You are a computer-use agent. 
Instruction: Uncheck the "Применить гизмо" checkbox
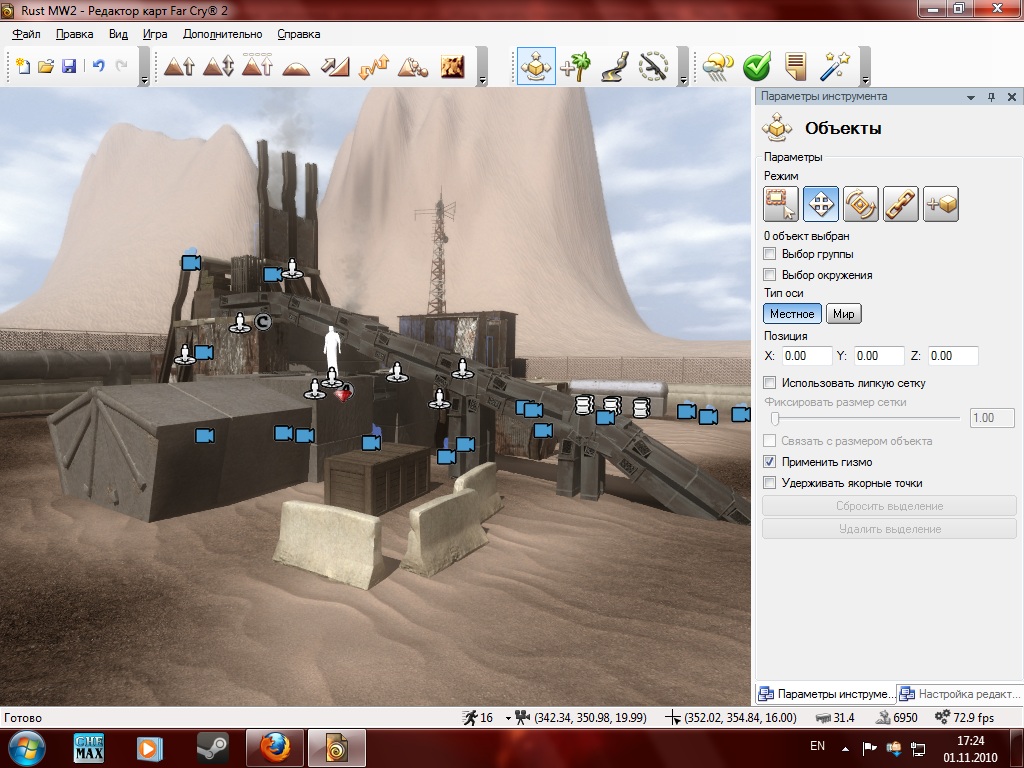click(770, 462)
